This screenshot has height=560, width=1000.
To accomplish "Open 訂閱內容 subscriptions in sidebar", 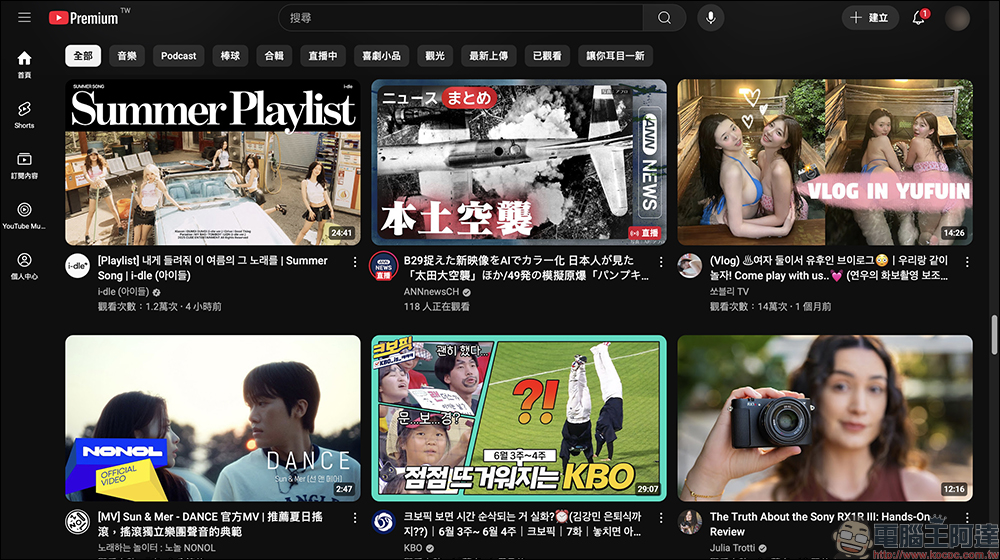I will click(x=24, y=165).
